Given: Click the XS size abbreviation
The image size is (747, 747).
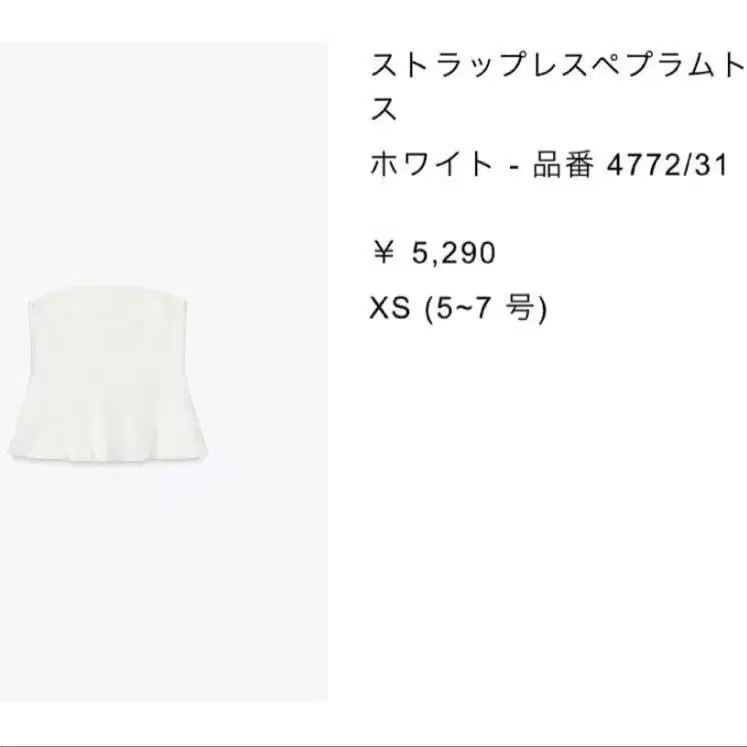Looking at the screenshot, I should tap(390, 308).
